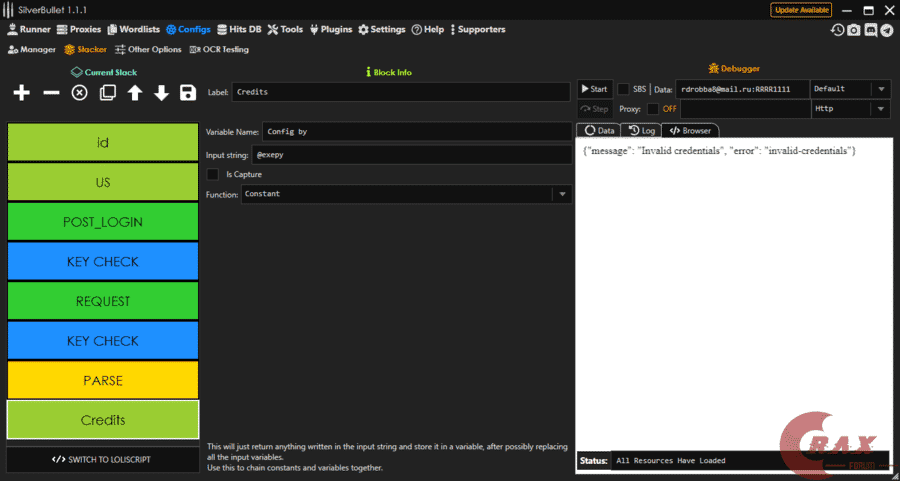The image size is (900, 481).
Task: Open the Help section
Action: [428, 29]
